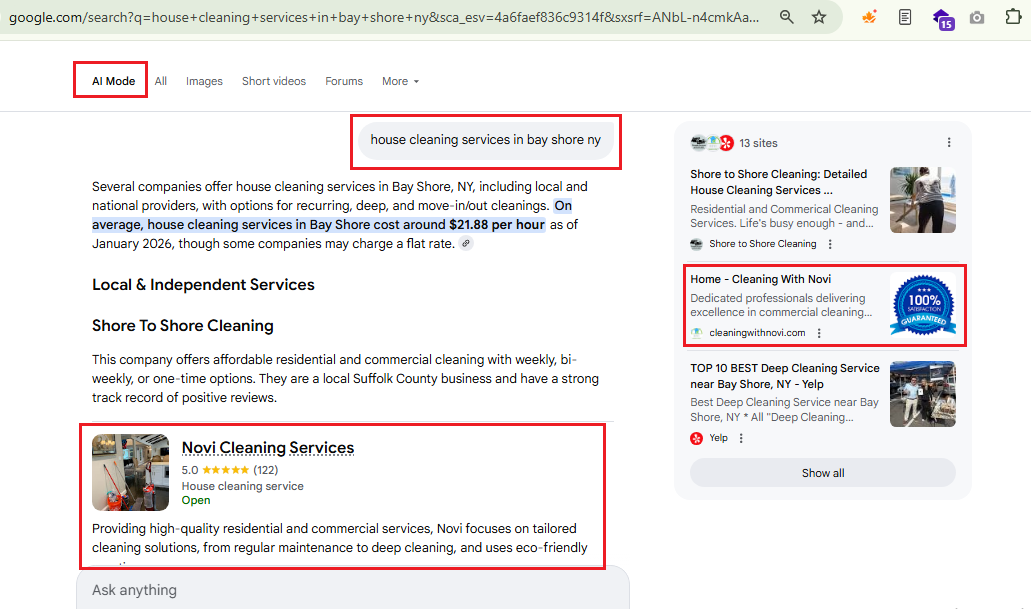Open three-dot menu beside Yelp source
The height and width of the screenshot is (609, 1031).
(x=741, y=438)
